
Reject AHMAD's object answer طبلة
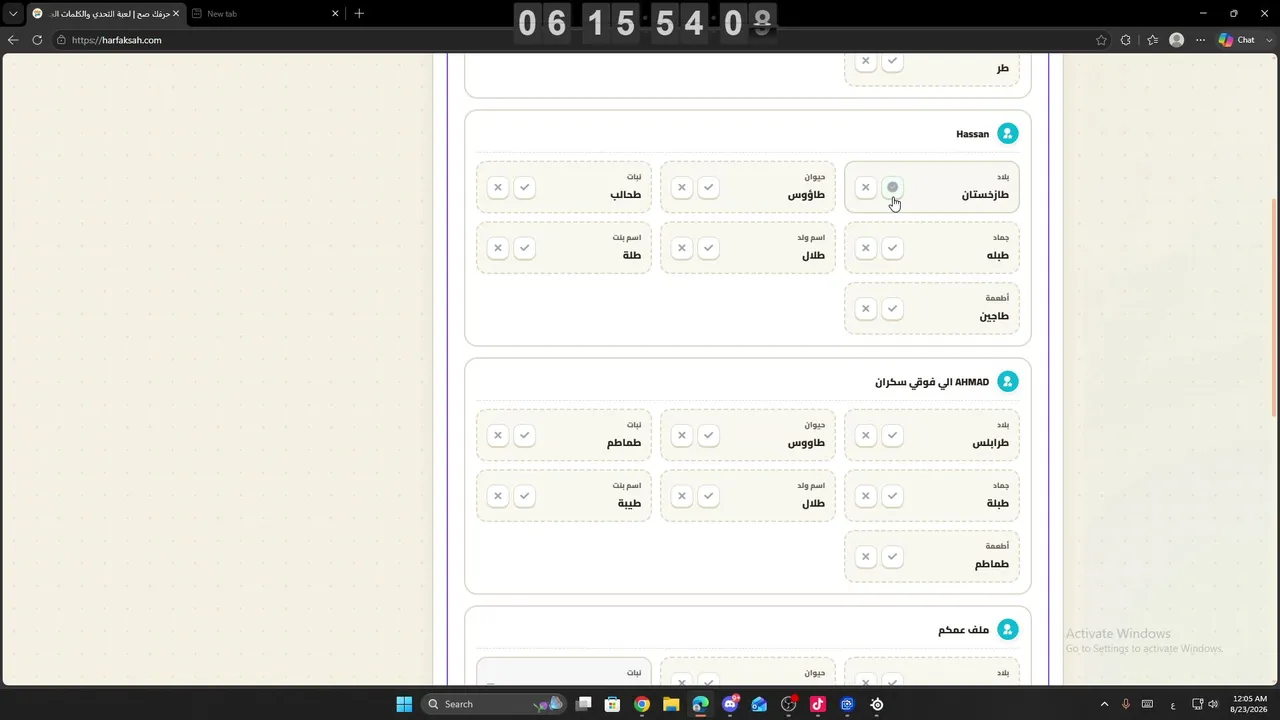866,496
